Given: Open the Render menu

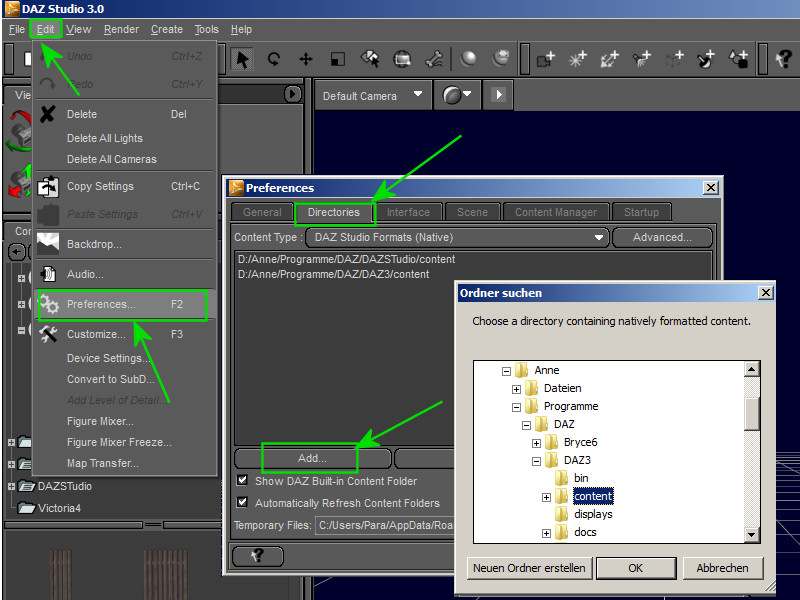Looking at the screenshot, I should coord(121,29).
